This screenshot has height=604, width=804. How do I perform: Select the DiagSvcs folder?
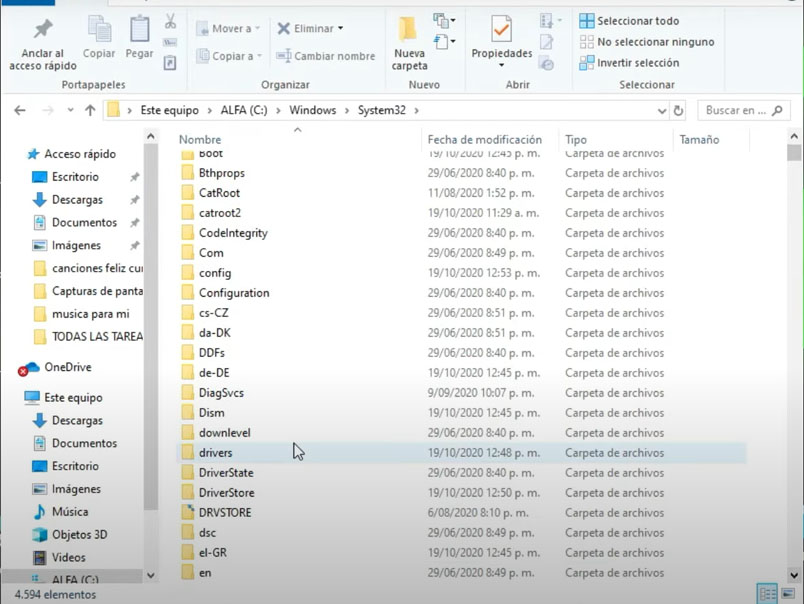click(221, 393)
